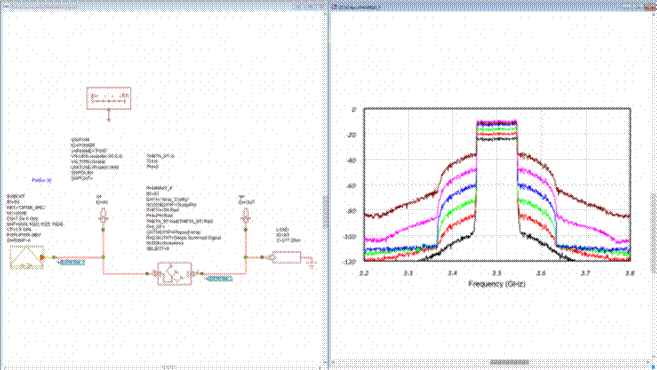Select the input wire label tag
The height and width of the screenshot is (370, 657).
pyautogui.click(x=72, y=262)
